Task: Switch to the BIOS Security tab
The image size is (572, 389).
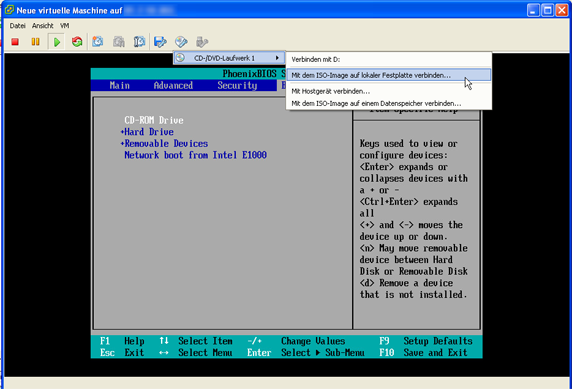Action: click(x=237, y=85)
